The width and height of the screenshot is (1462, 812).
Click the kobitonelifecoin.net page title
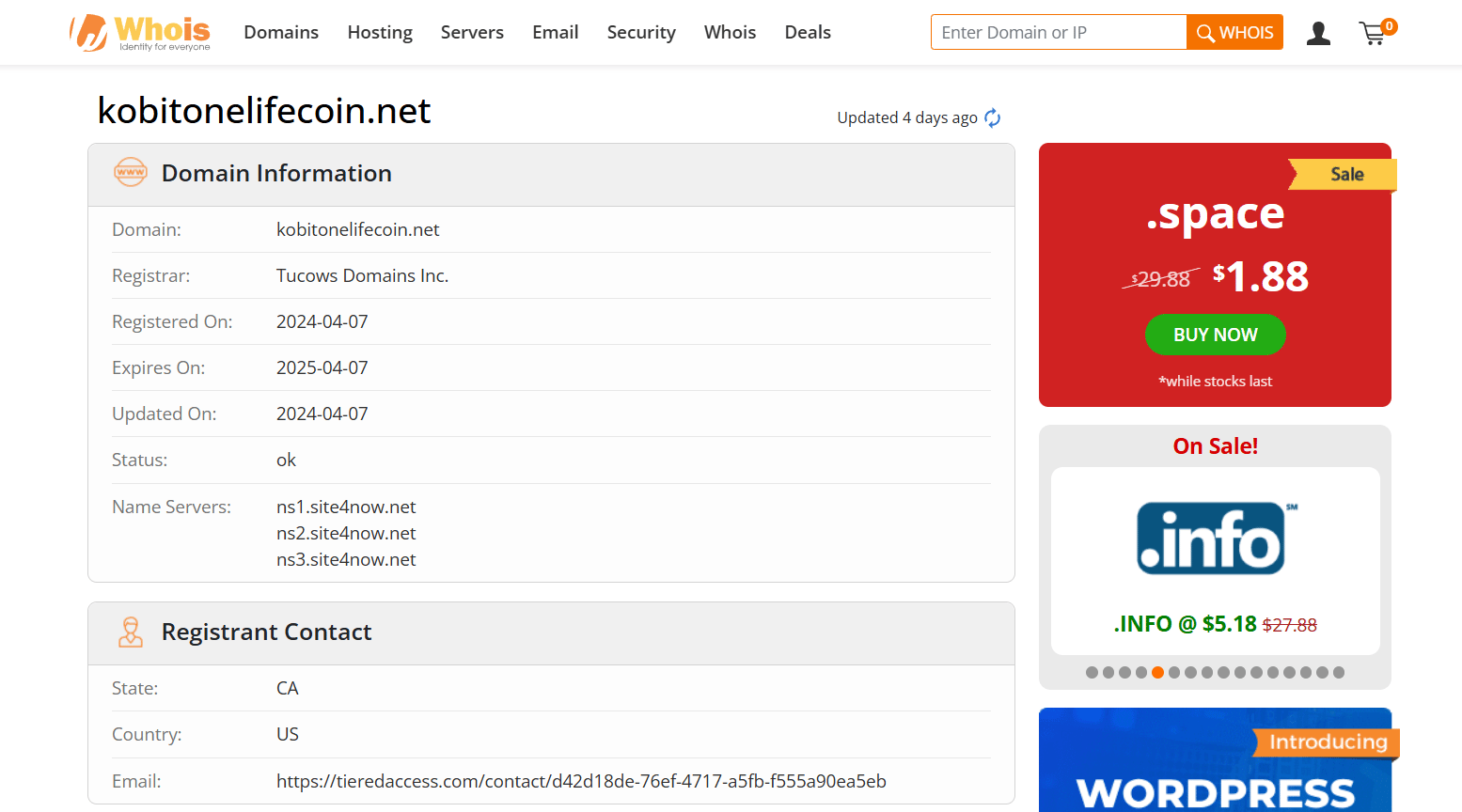264,111
